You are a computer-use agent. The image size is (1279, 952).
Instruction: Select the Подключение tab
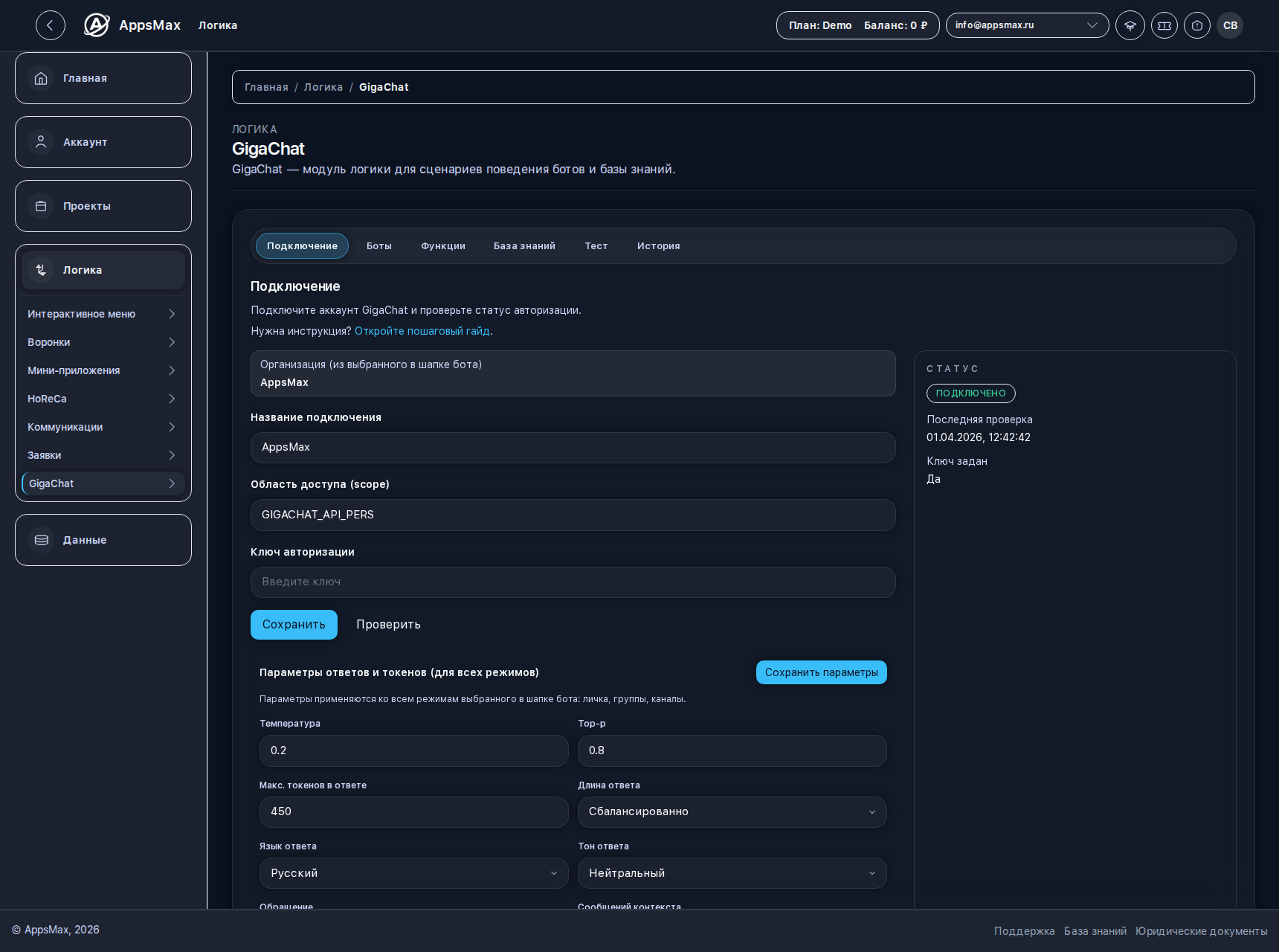click(302, 246)
